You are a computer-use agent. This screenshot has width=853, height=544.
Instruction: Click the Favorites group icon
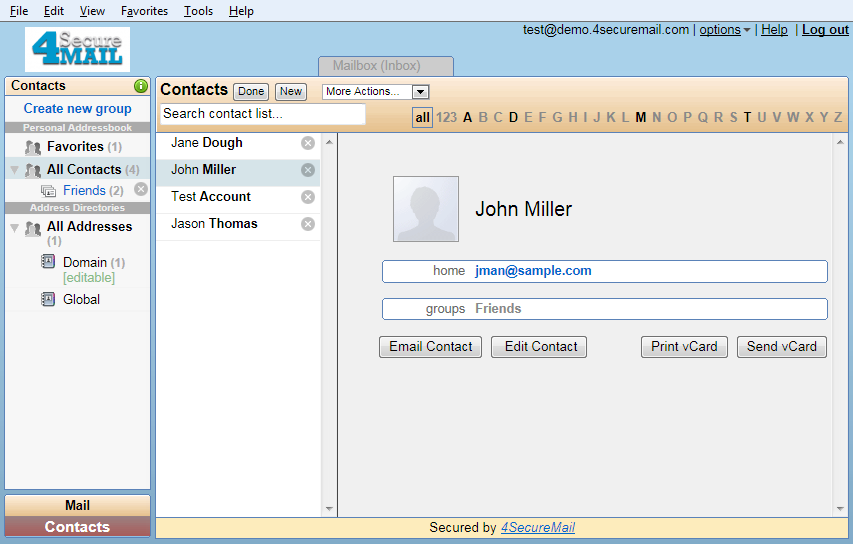(x=33, y=147)
